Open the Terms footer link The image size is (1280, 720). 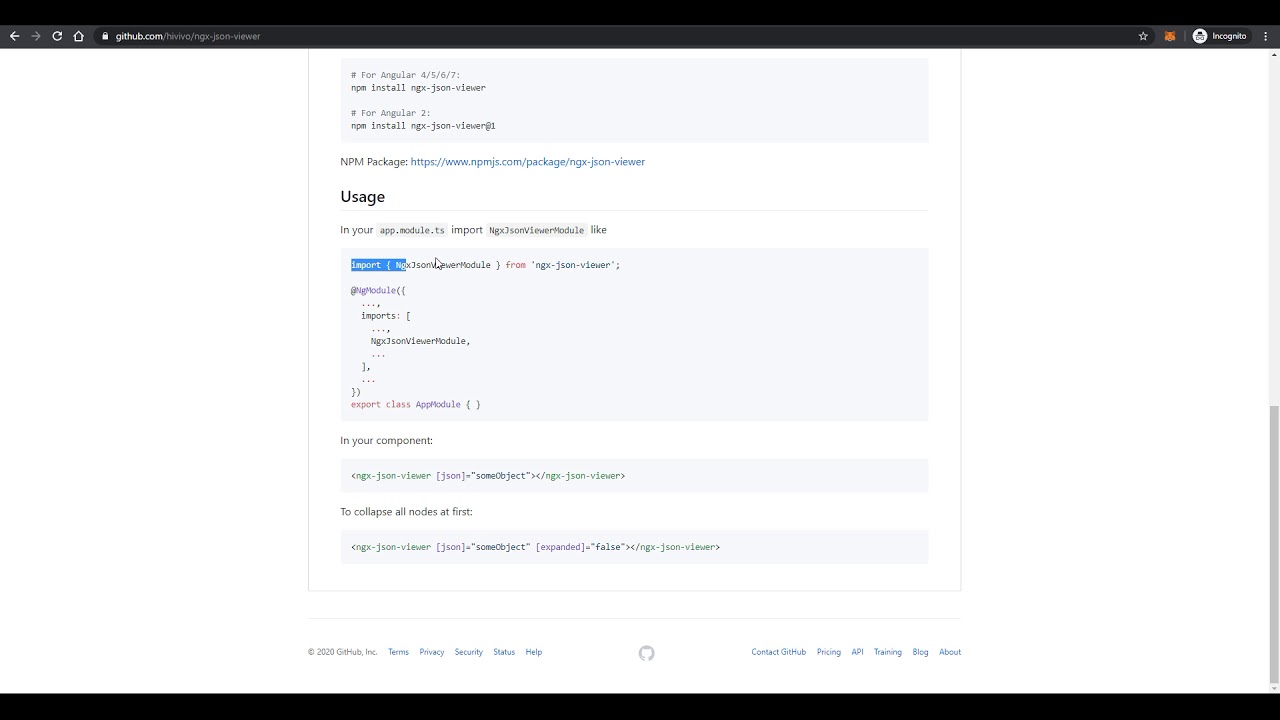tap(398, 652)
